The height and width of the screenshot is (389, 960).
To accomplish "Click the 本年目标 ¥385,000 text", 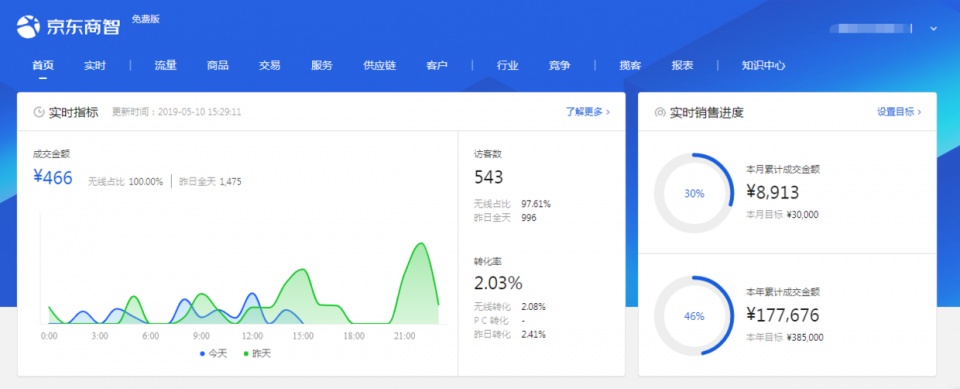I will point(785,338).
